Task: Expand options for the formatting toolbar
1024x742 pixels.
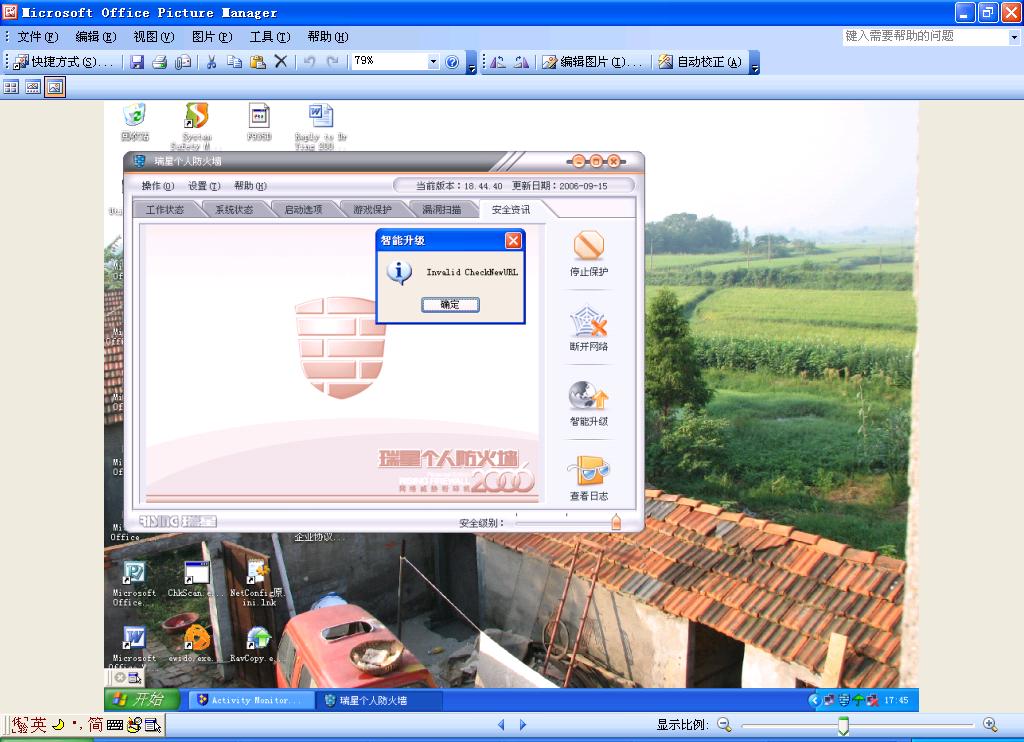Action: point(755,63)
